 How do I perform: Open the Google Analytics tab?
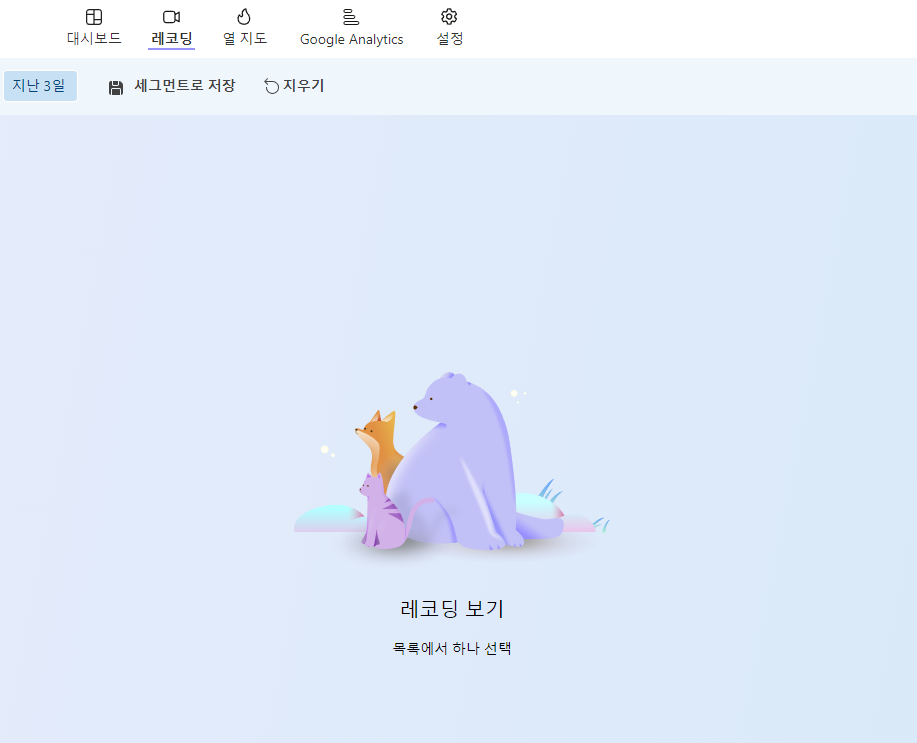point(351,27)
